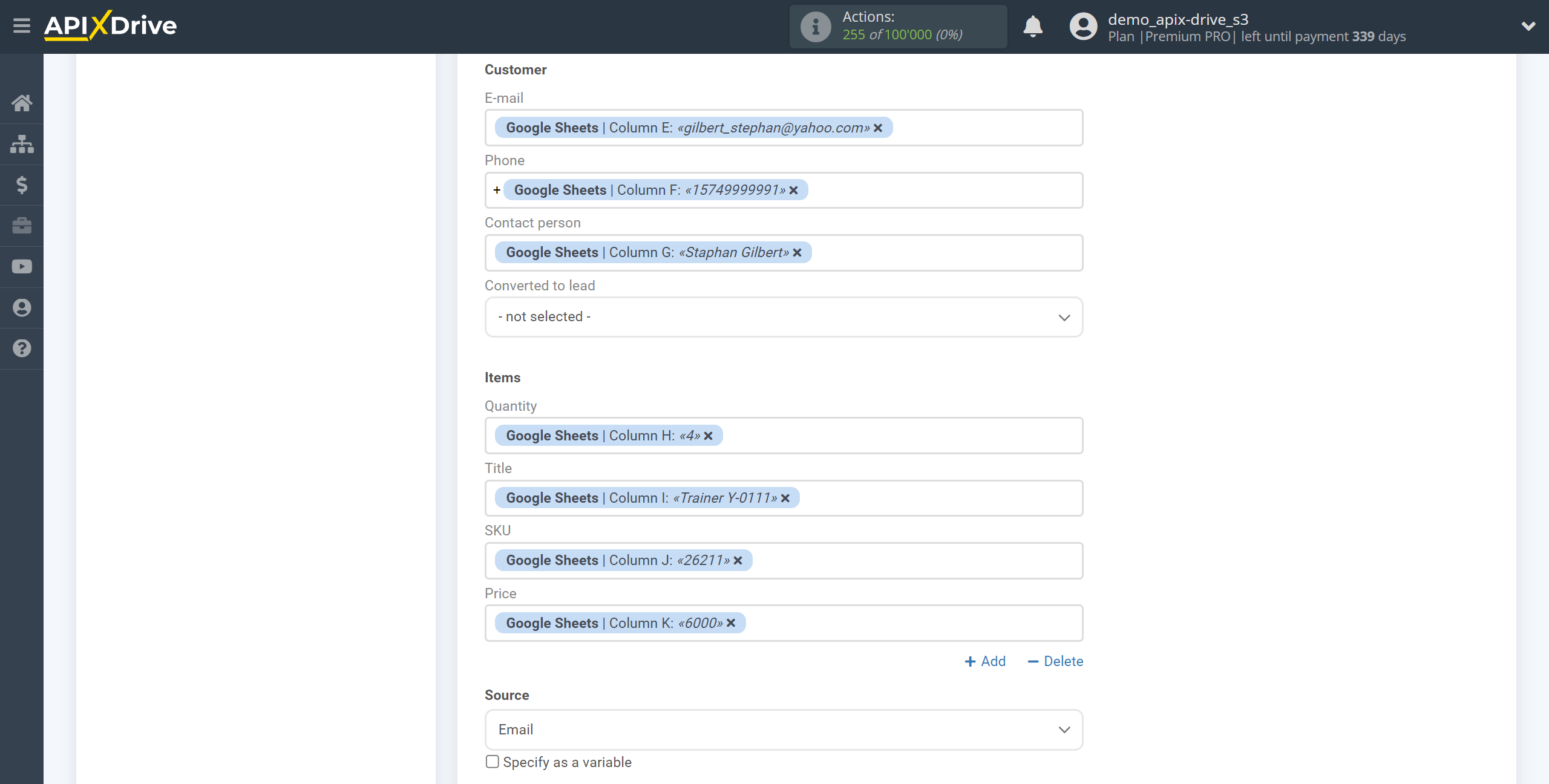The width and height of the screenshot is (1549, 784).
Task: Click the Contact person input field
Action: point(783,251)
